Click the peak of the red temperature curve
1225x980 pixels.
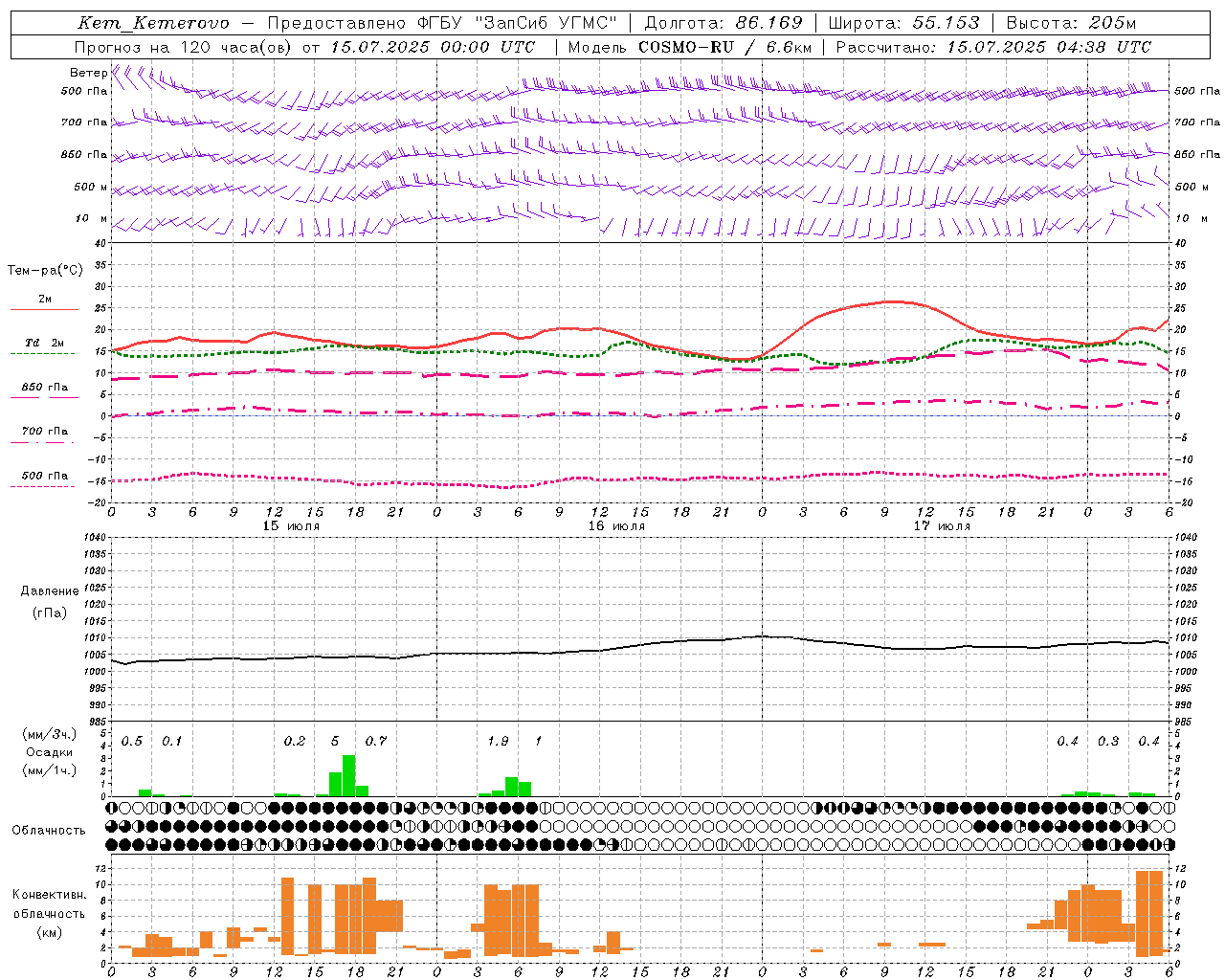click(891, 301)
